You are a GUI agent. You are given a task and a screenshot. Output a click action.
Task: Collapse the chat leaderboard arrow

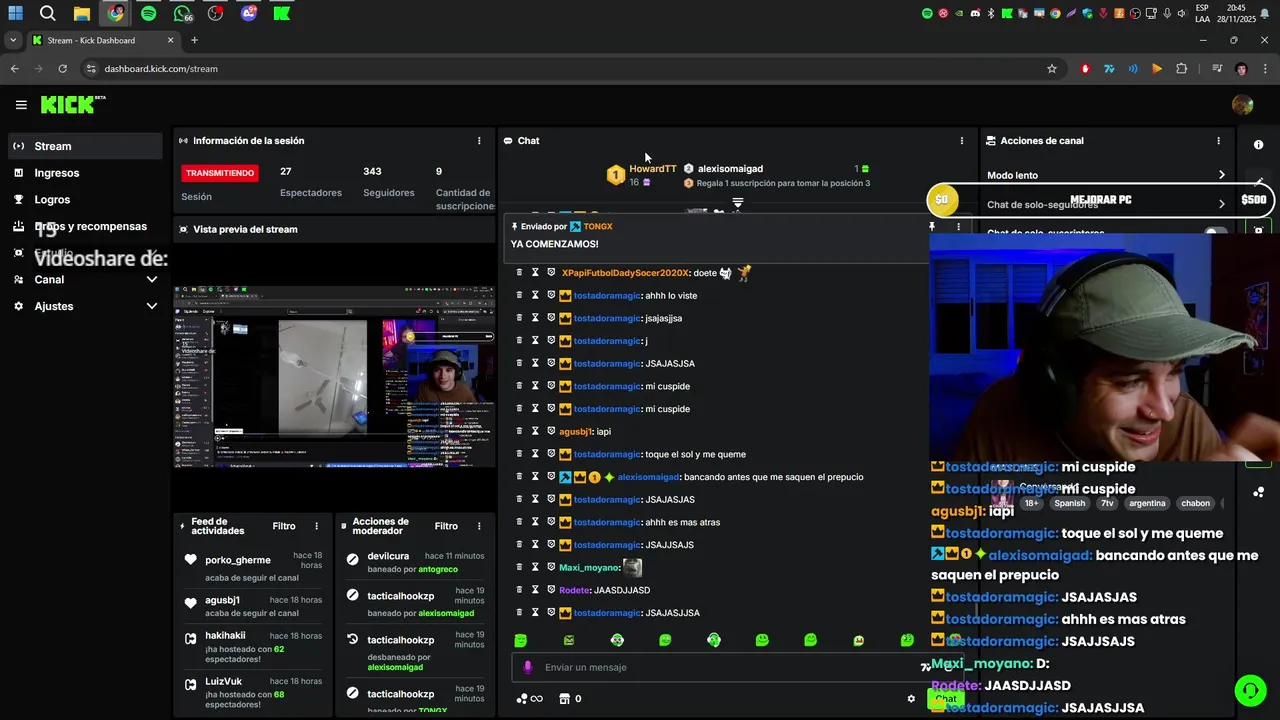tap(738, 203)
